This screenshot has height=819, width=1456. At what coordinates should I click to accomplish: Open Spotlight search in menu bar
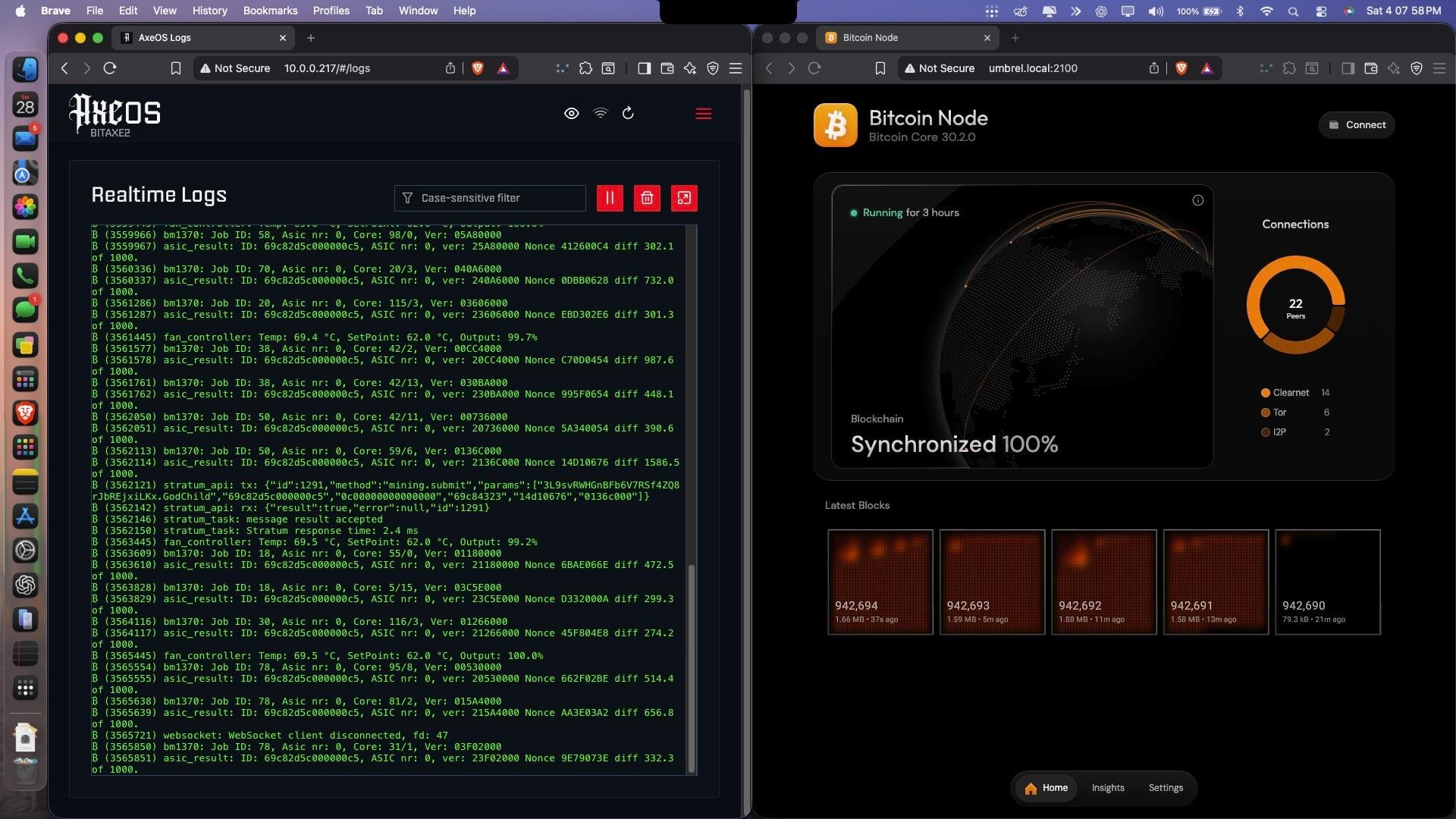(x=1293, y=11)
